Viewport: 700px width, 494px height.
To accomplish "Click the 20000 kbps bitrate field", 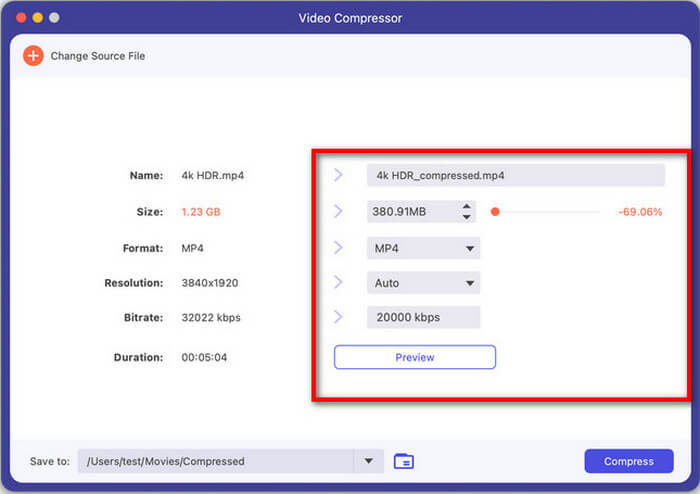I will tap(423, 317).
